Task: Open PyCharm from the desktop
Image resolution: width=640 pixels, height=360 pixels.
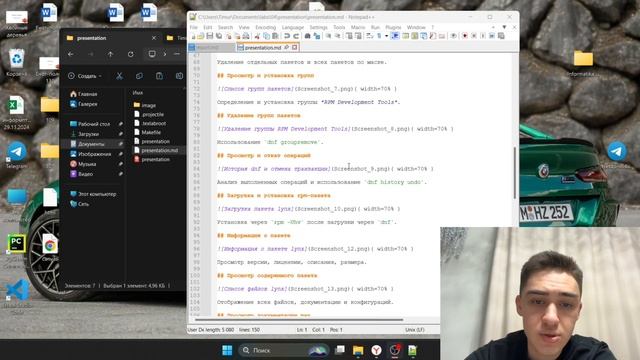Action: tap(16, 244)
